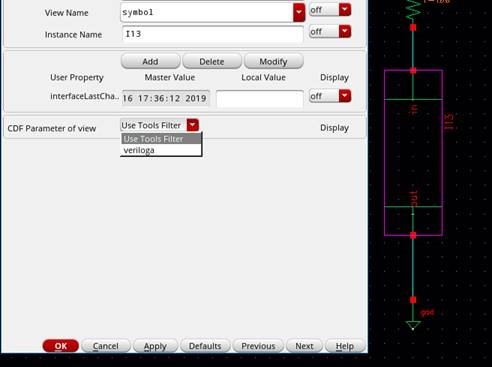492x367 pixels.
Task: Apply the property changes
Action: click(155, 346)
